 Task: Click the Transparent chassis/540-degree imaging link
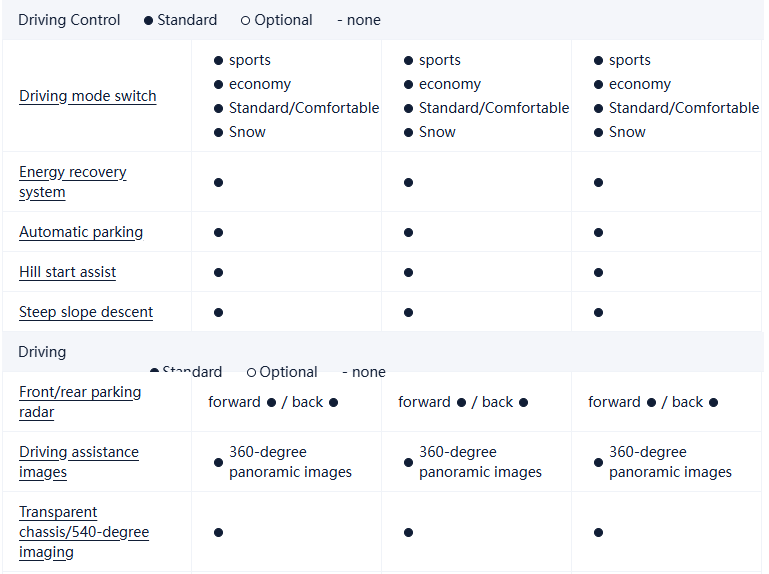(x=84, y=532)
